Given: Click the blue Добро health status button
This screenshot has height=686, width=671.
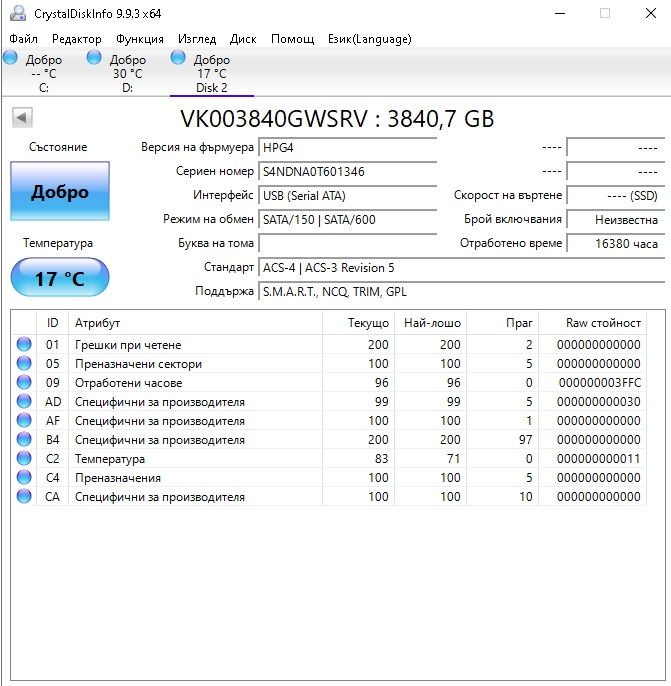Looking at the screenshot, I should click(60, 191).
